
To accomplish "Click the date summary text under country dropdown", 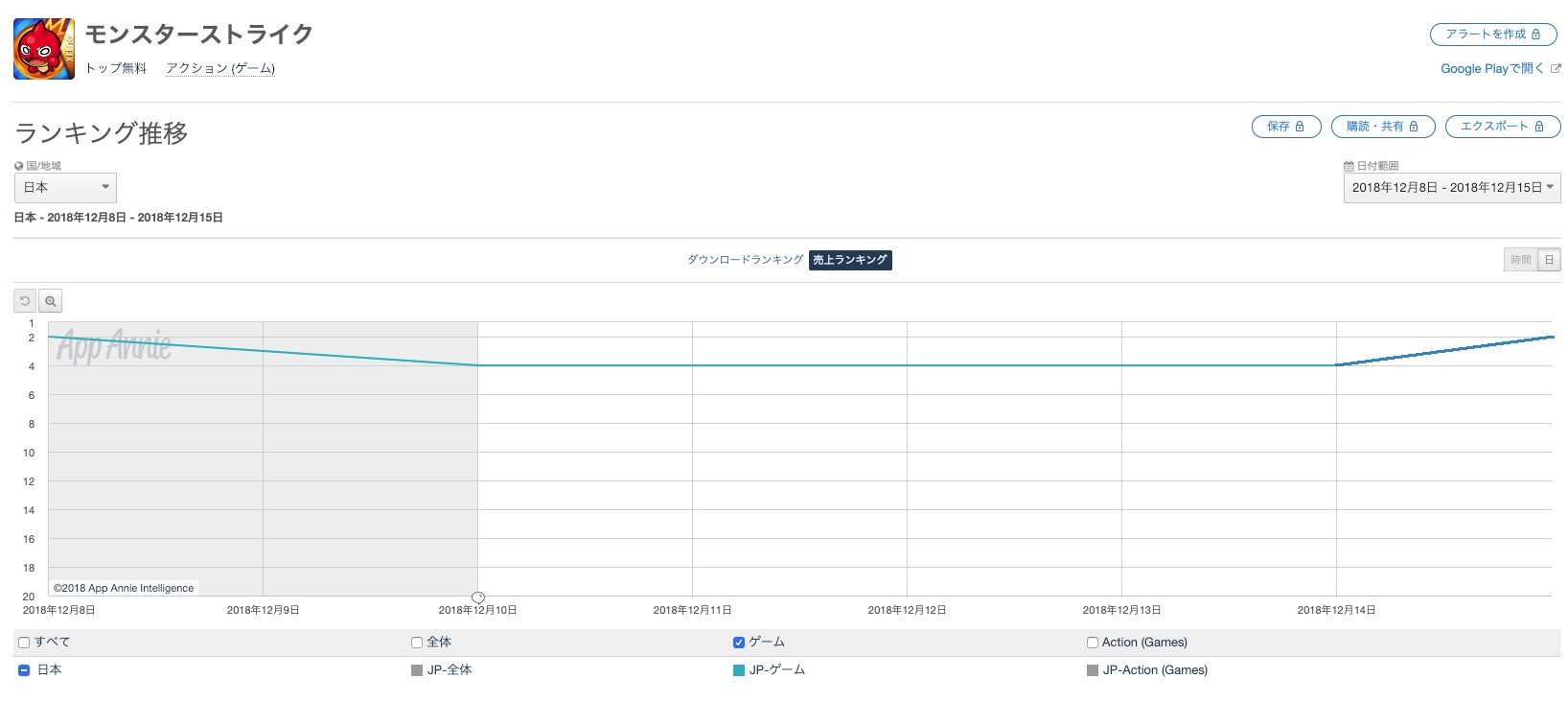I will pos(119,218).
